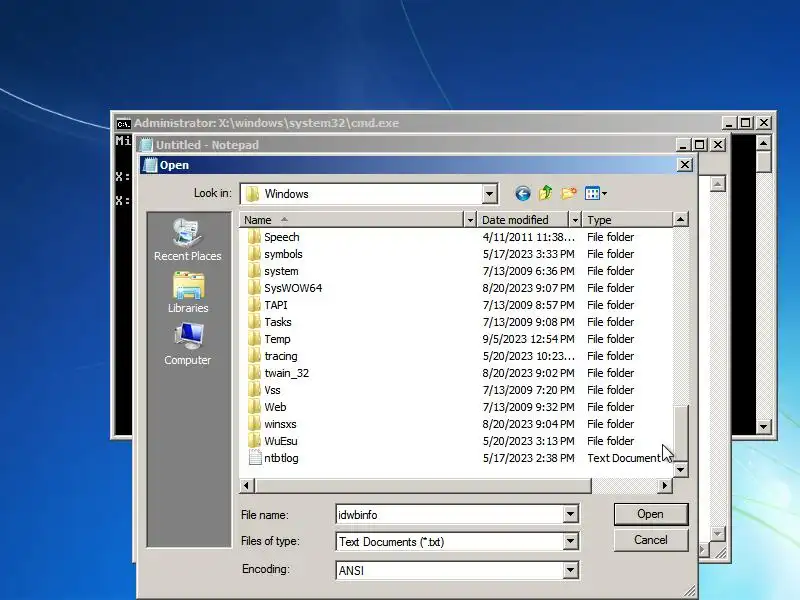Screen dimensions: 800x600
Task: Select the winsxs folder
Action: tap(280, 424)
